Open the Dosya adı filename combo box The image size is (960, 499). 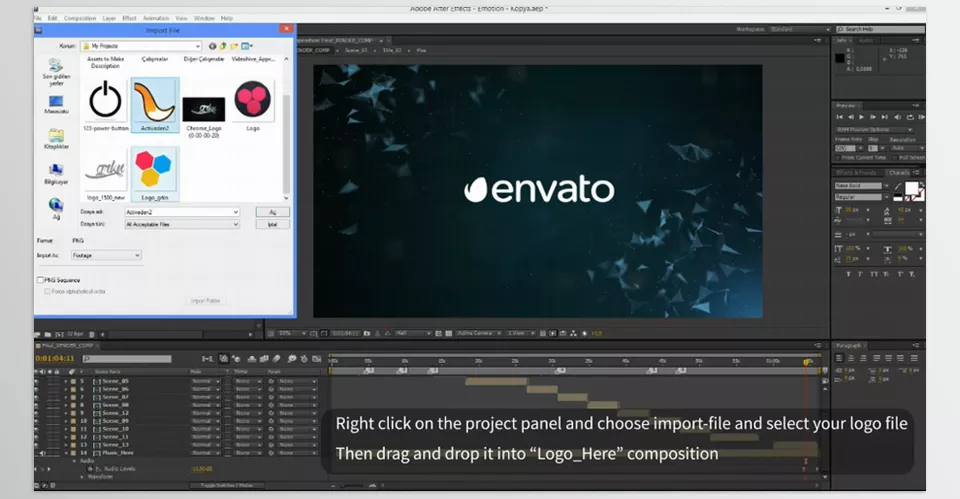click(182, 212)
